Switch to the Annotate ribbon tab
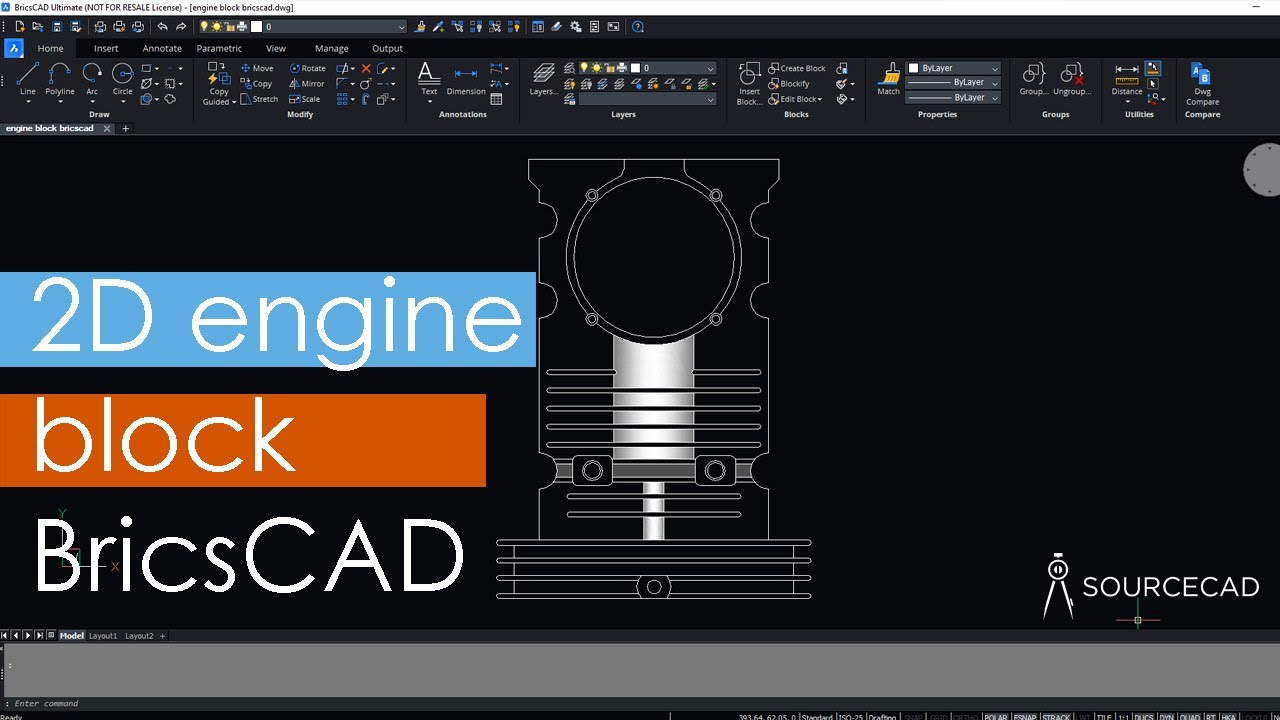 coord(162,48)
